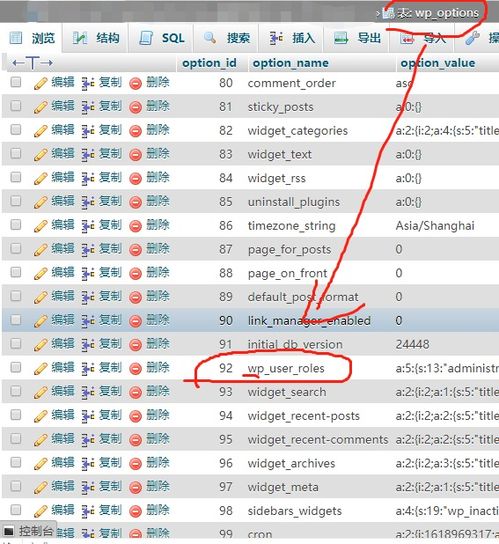Click 编辑 link for widget_recent-comments row
This screenshot has height=544, width=499.
(63, 439)
